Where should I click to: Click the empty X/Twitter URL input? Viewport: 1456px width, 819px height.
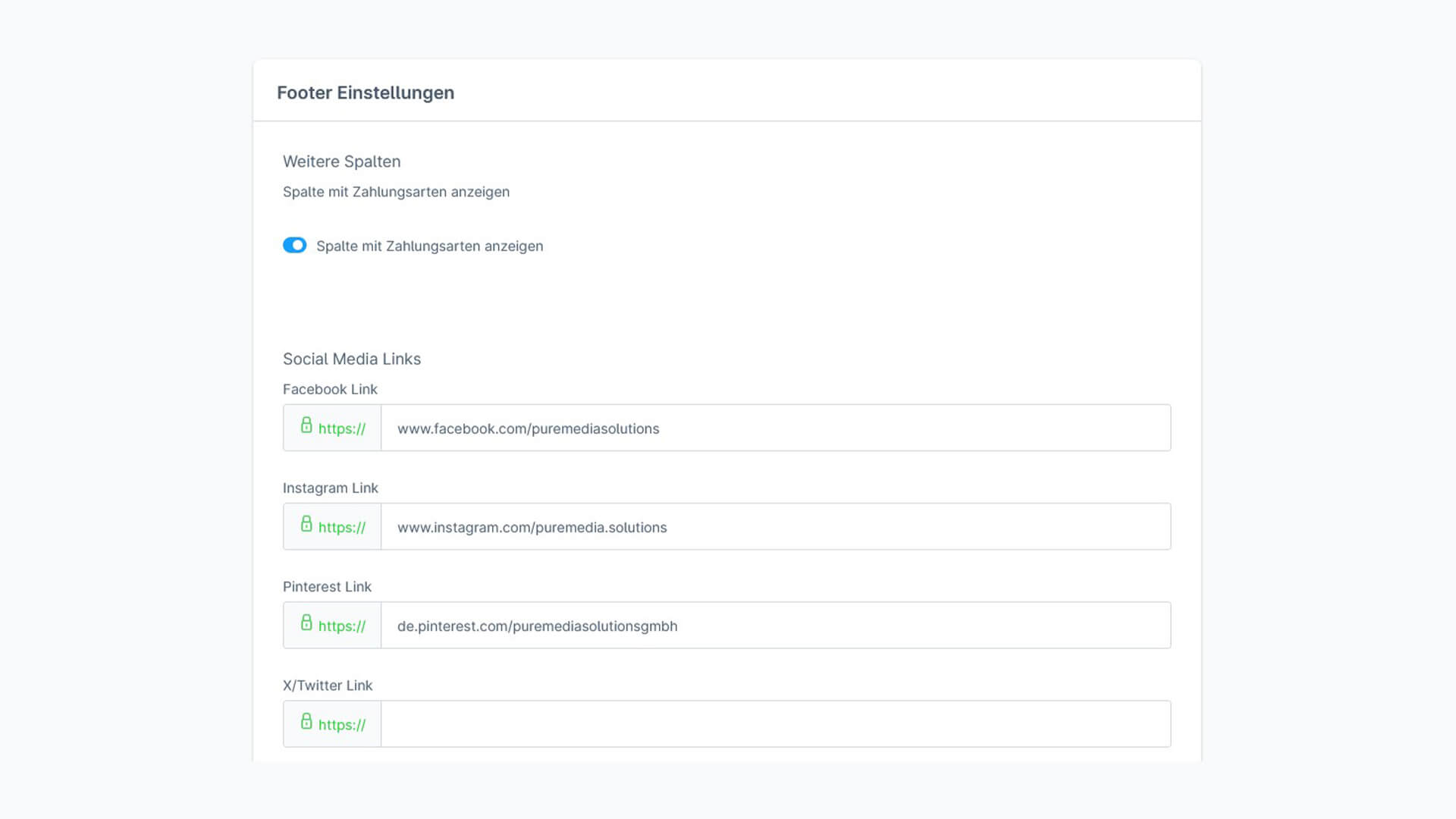775,723
